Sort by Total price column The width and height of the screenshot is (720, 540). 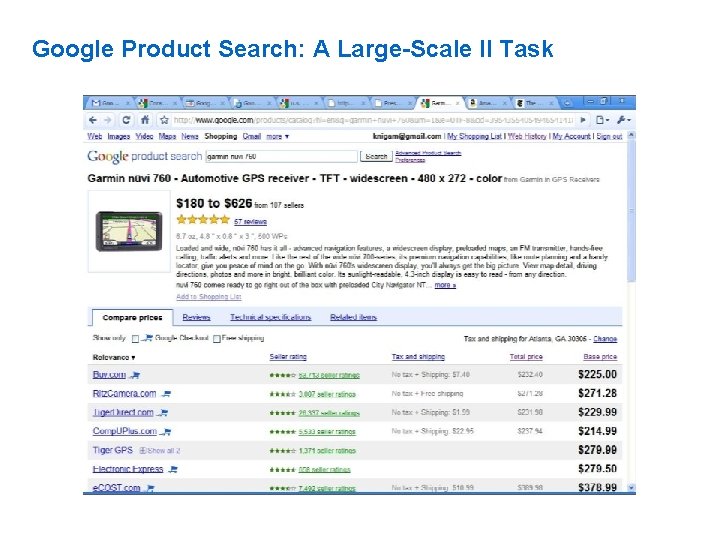(526, 357)
